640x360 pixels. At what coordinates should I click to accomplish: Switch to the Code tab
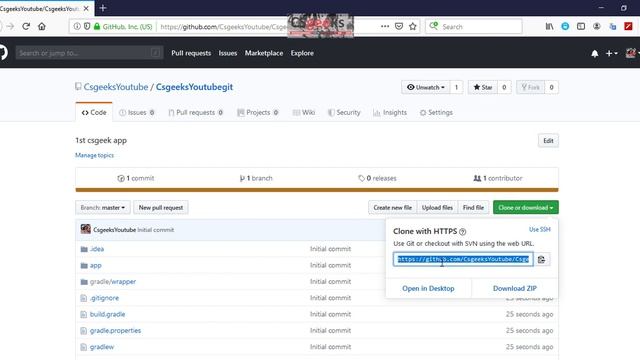[94, 112]
